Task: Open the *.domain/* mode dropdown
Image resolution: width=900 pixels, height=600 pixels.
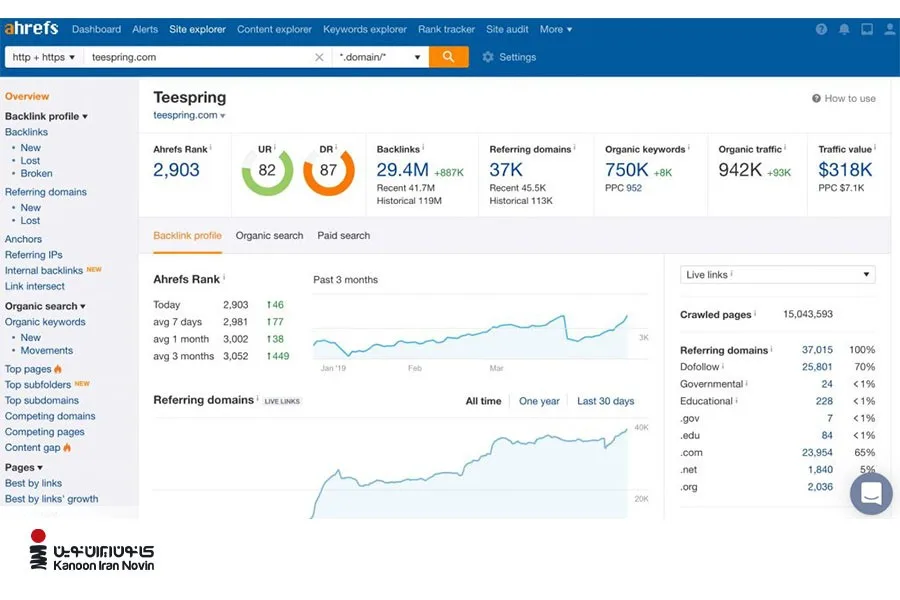Action: point(380,57)
